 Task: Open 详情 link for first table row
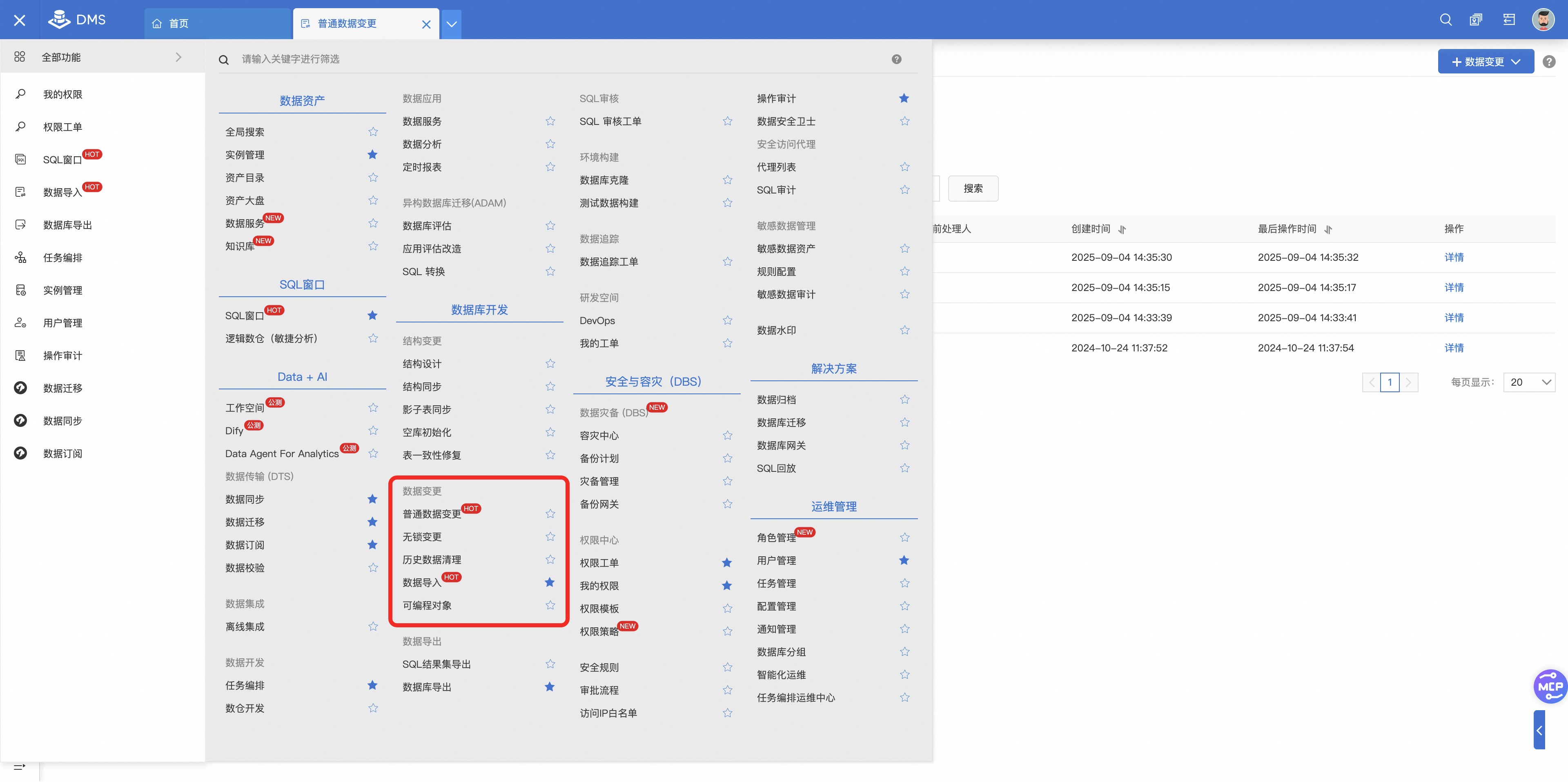[1454, 258]
